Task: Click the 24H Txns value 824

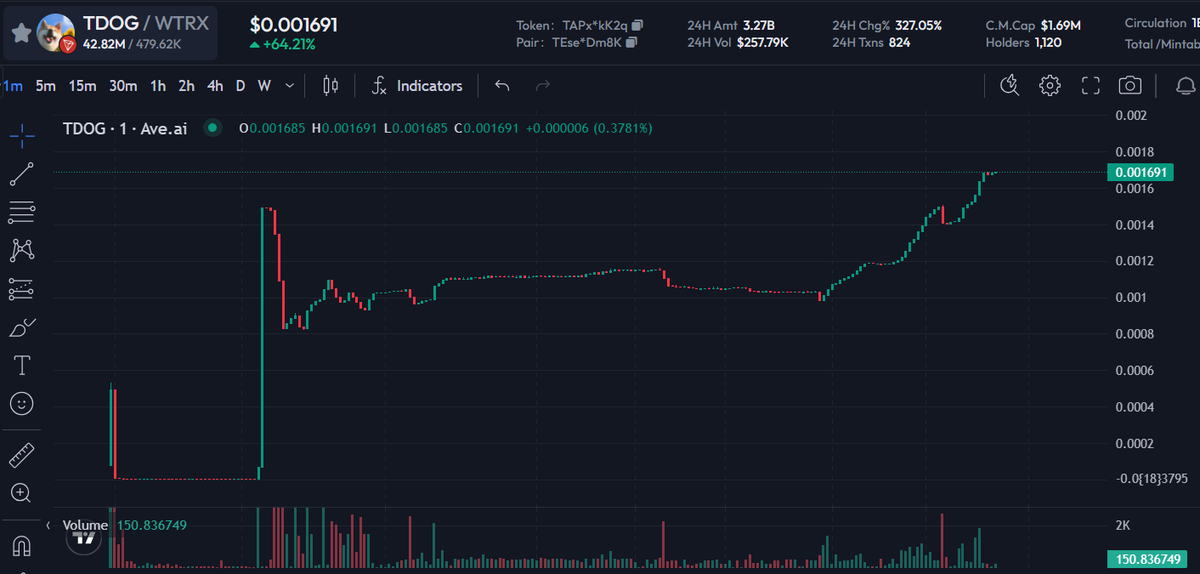Action: (899, 42)
